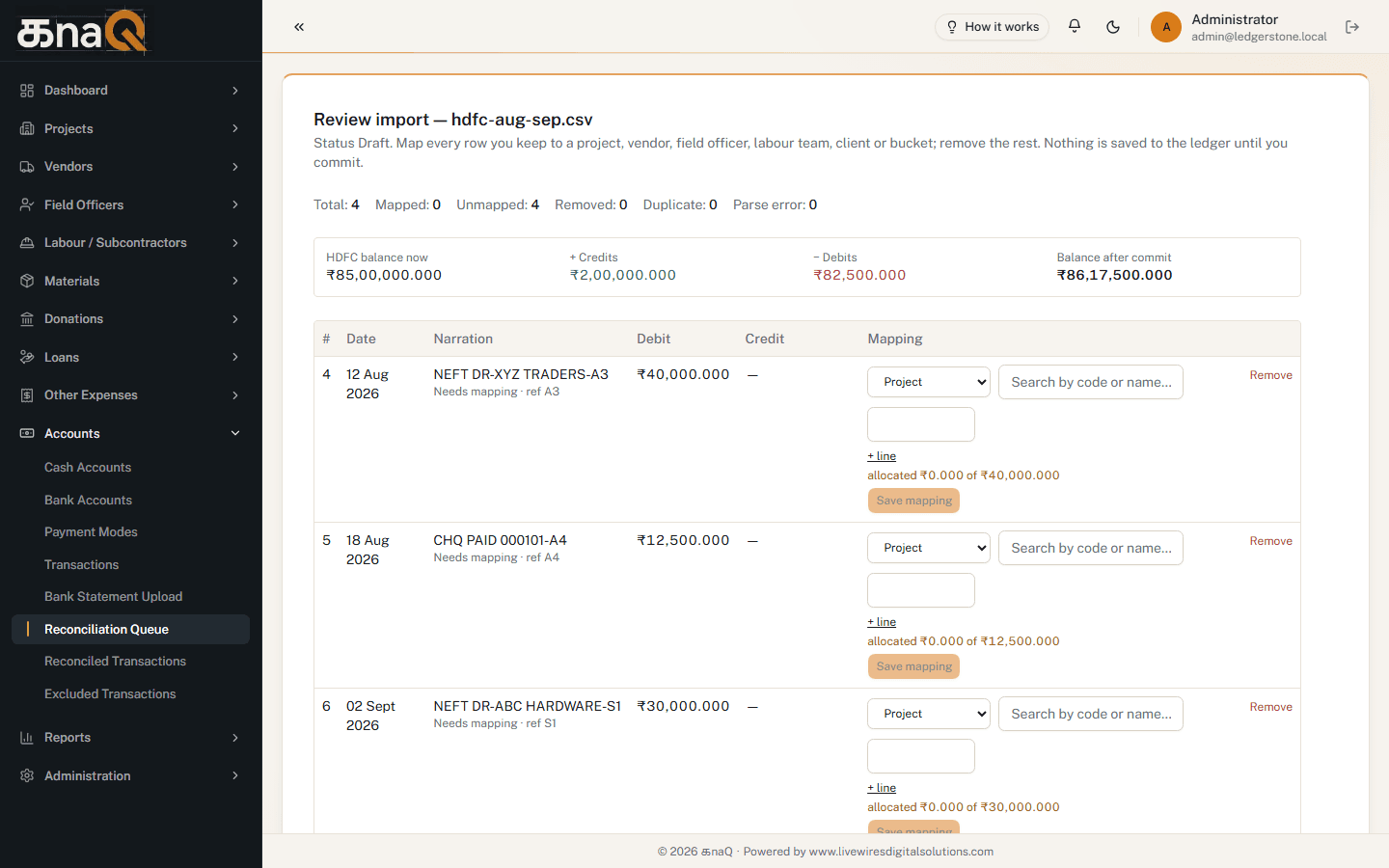This screenshot has height=868, width=1389.
Task: Click the Administration gear icon
Action: [x=27, y=776]
